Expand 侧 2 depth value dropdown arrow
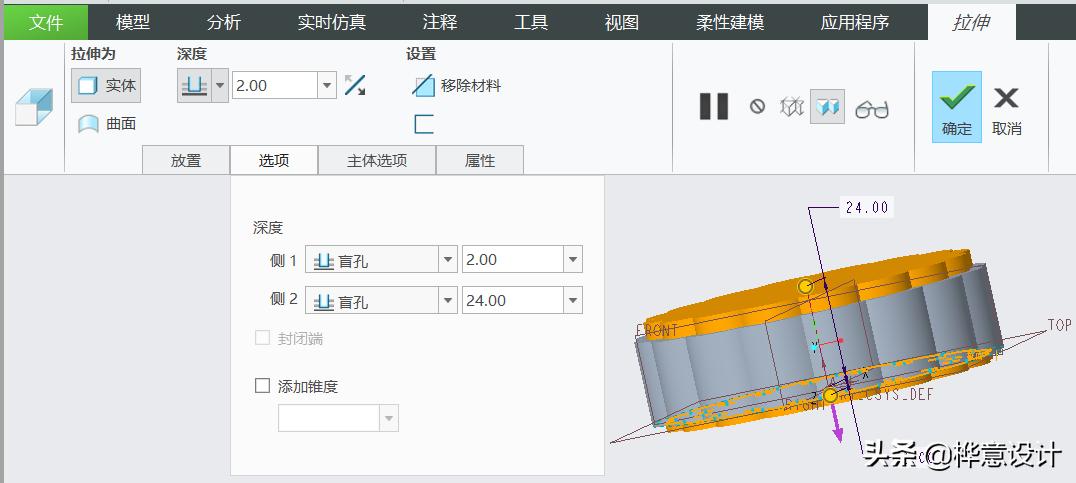The image size is (1076, 483). pyautogui.click(x=573, y=301)
